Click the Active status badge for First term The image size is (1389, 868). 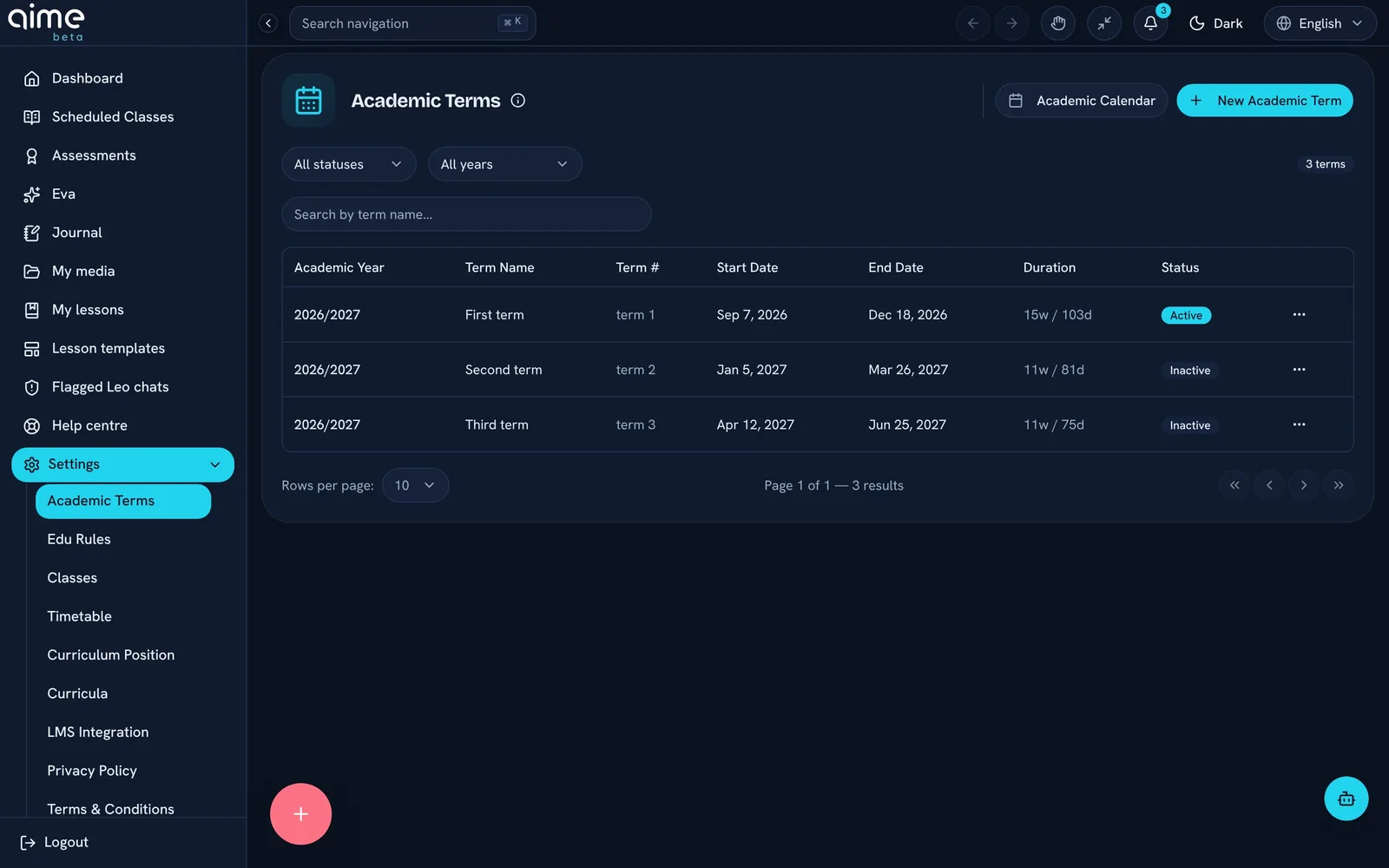pyautogui.click(x=1186, y=315)
